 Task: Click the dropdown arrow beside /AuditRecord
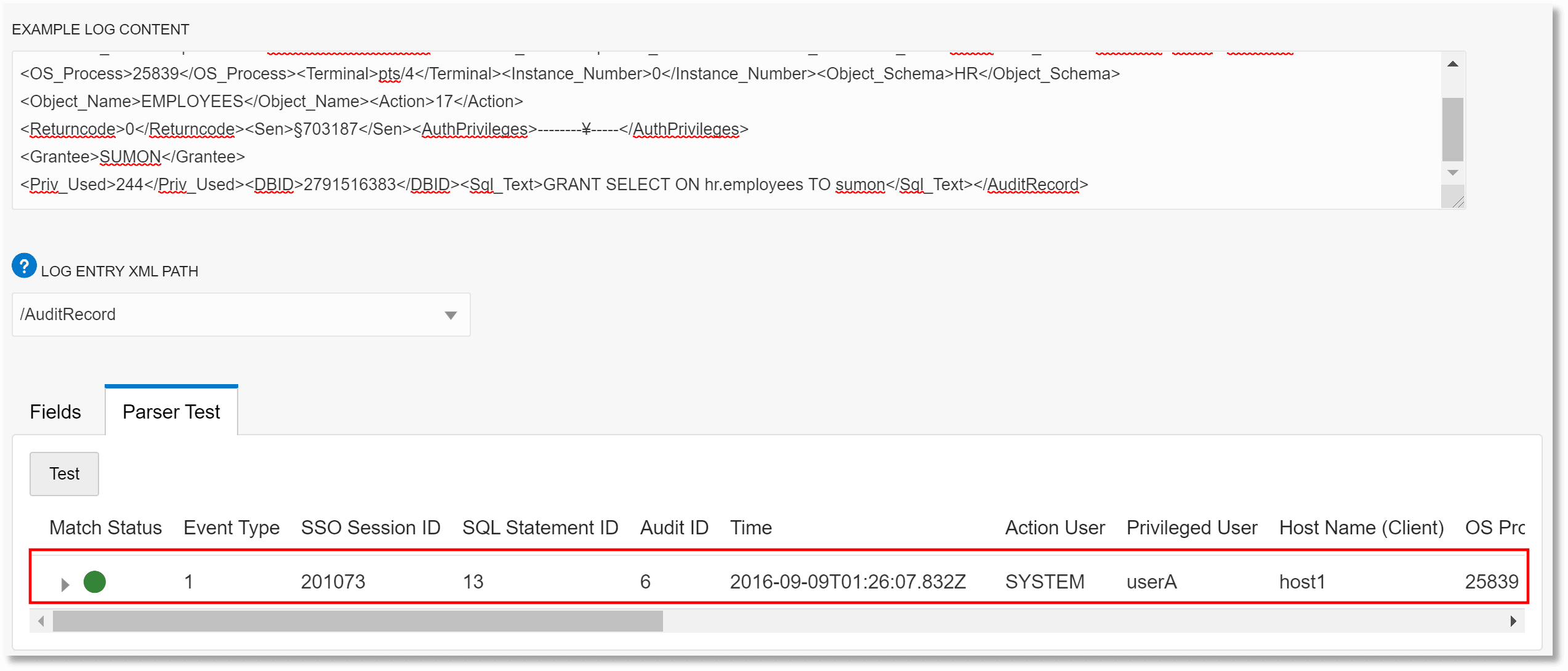pos(450,315)
